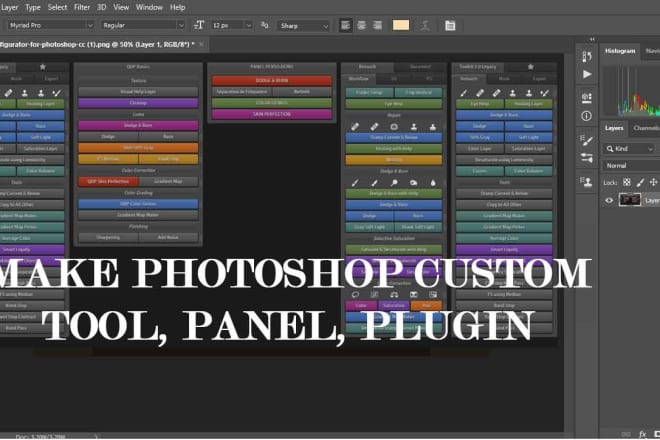Screen dimensions: 660x440
Task: Switch to the Channels tab
Action: [646, 128]
